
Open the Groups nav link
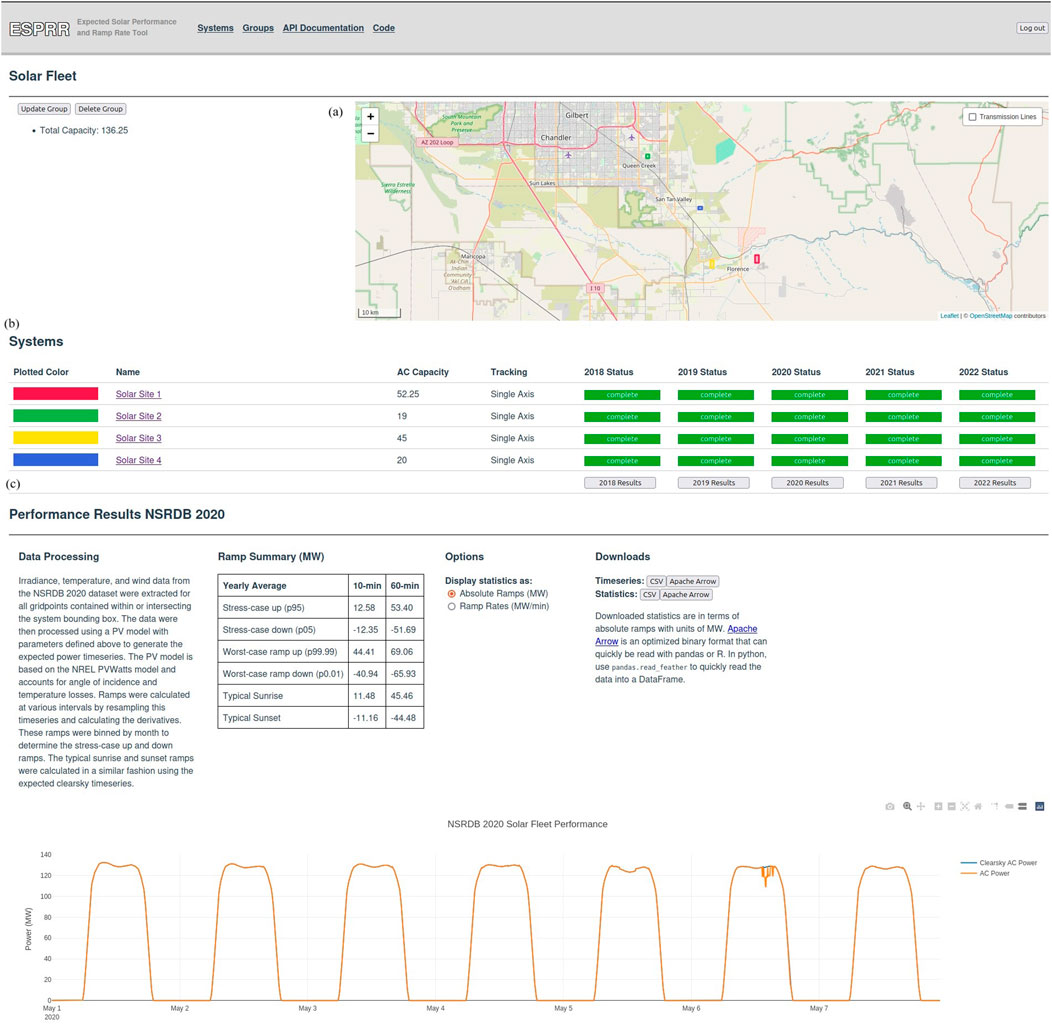coord(258,28)
